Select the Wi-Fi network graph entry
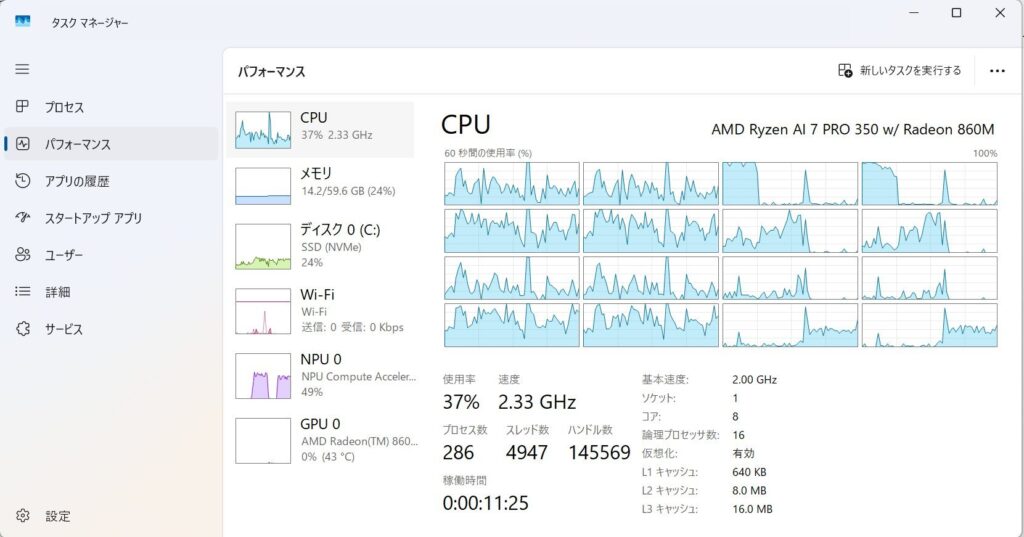This screenshot has height=537, width=1024. [263, 310]
